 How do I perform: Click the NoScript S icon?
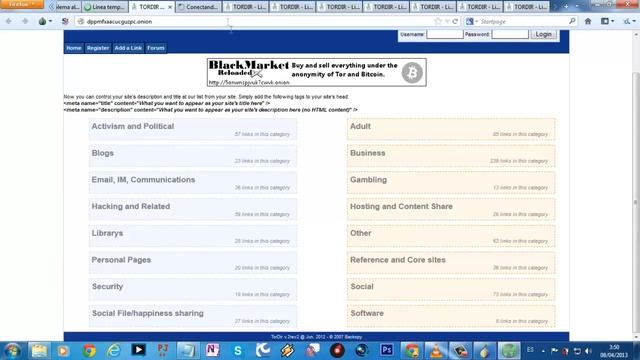(x=65, y=21)
